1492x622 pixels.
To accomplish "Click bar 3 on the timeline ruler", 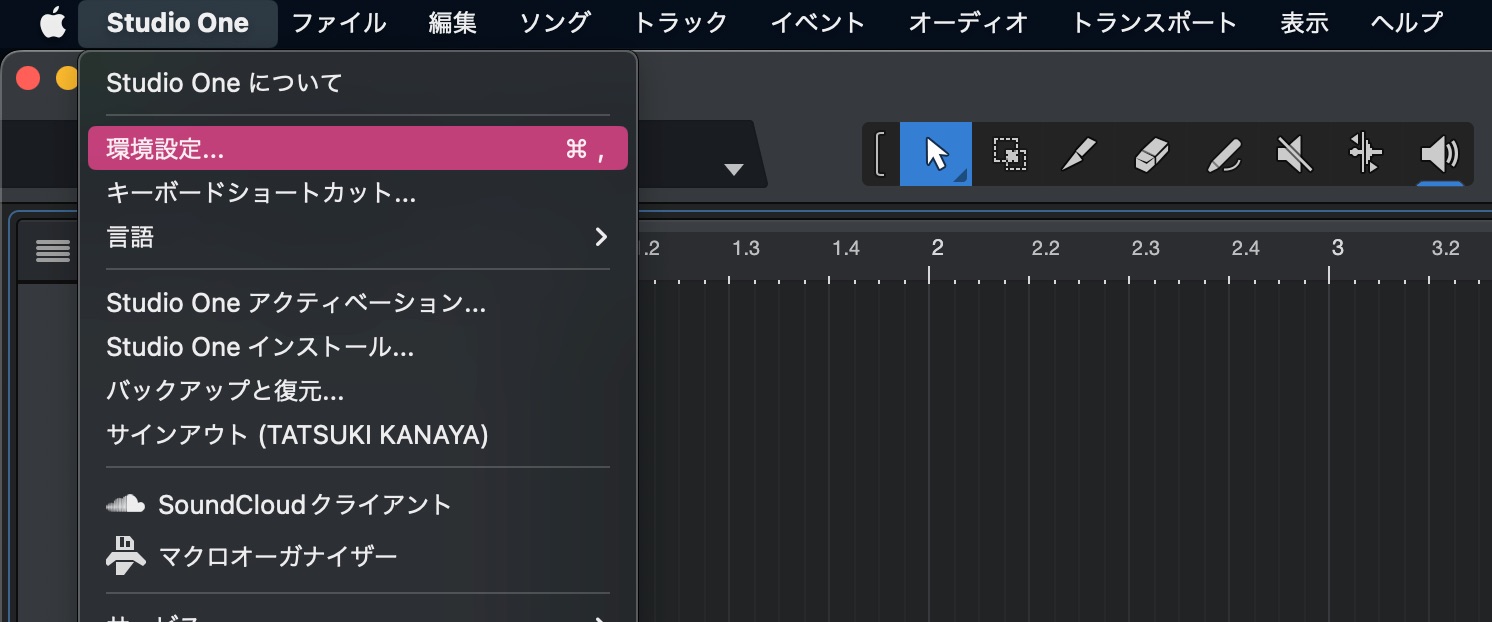I will click(1337, 247).
